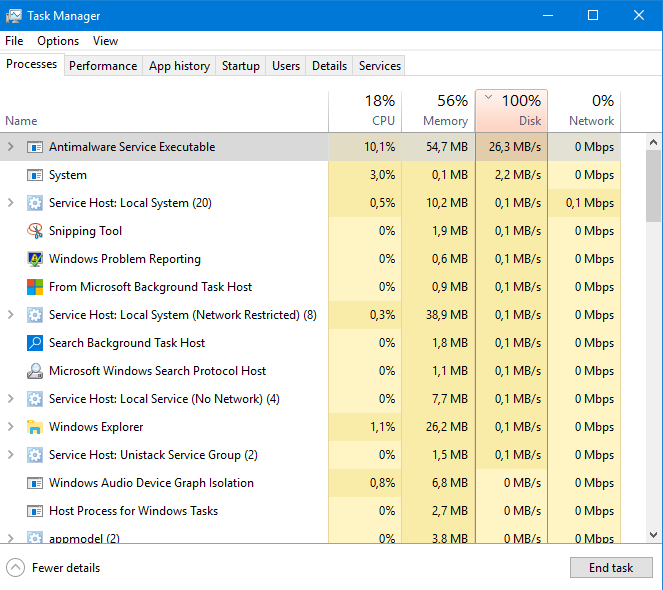Click the scrollbar down arrow
This screenshot has height=590, width=663.
[654, 535]
